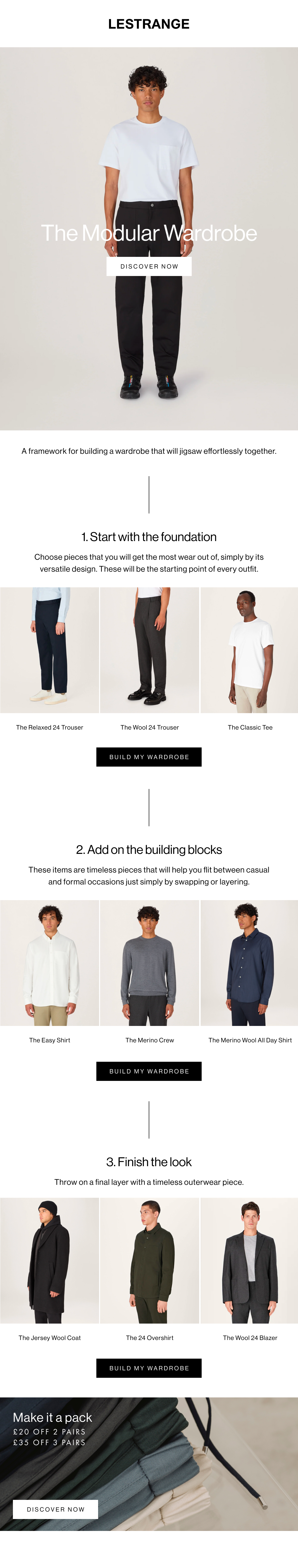Open the Wool 24 Trouser product image
298x1568 pixels.
[x=149, y=649]
